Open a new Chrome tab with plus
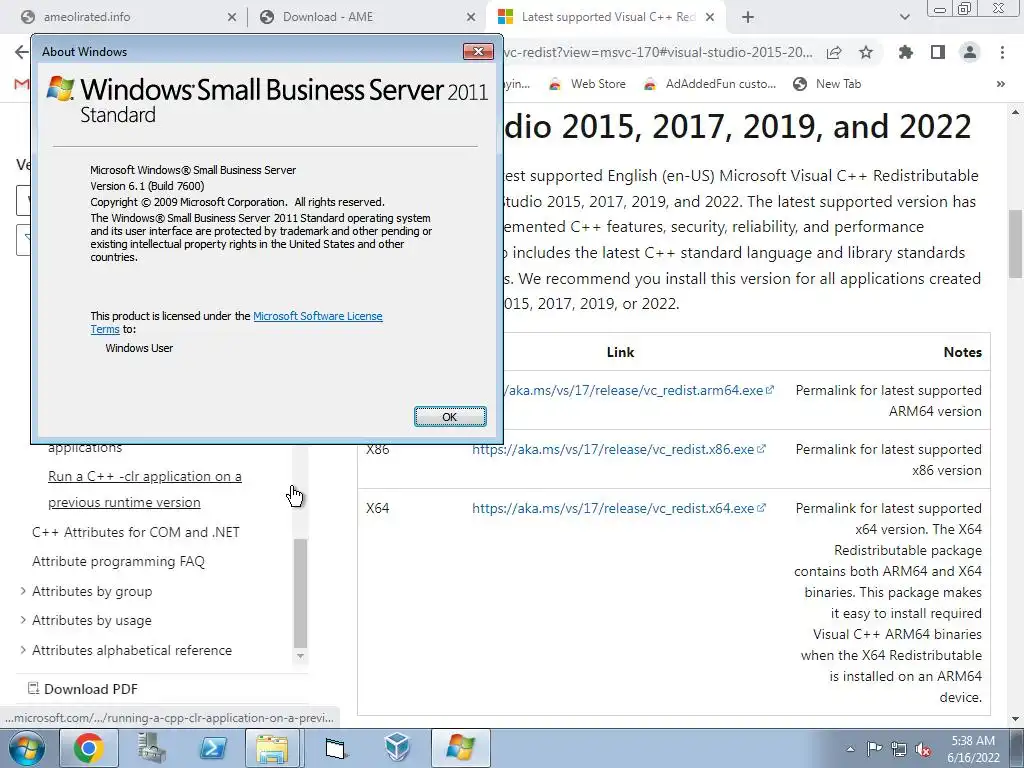Viewport: 1024px width, 768px height. (x=748, y=18)
